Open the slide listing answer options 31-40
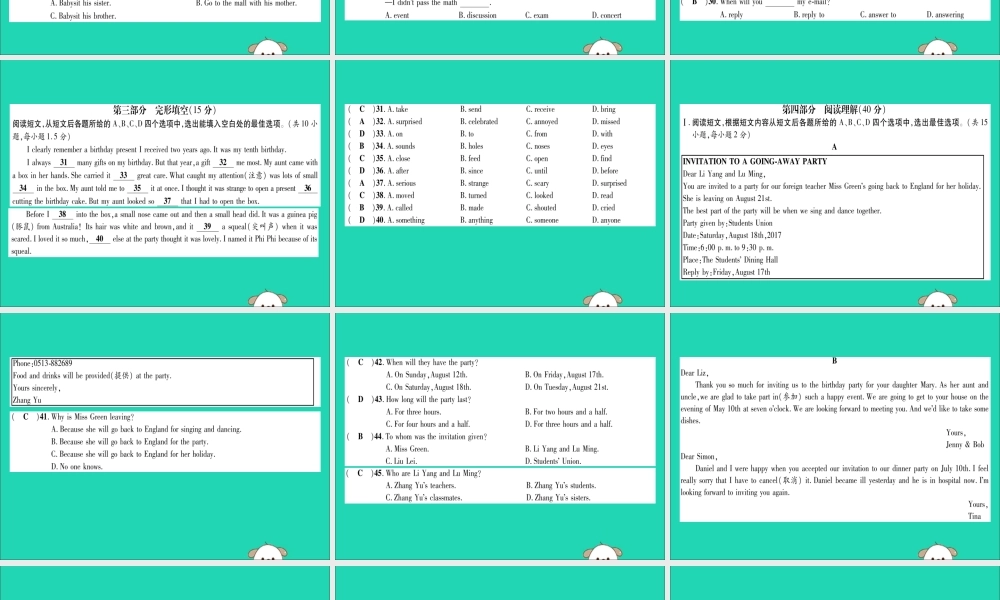The image size is (1000, 600). tap(500, 183)
